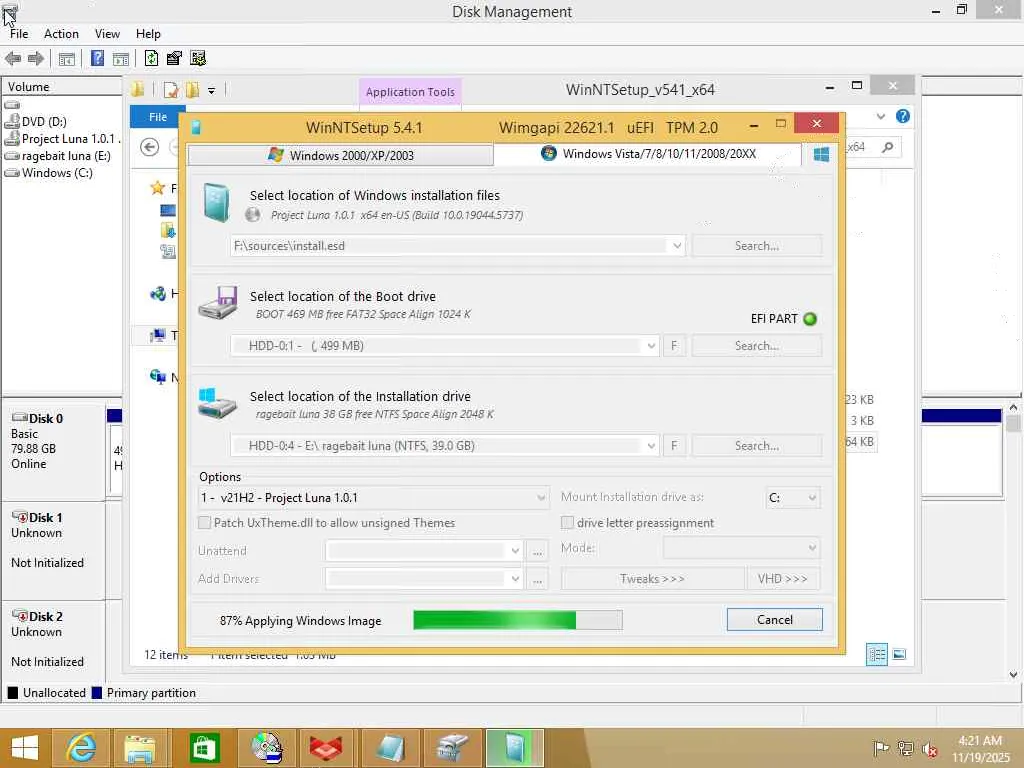1024x768 pixels.
Task: Click the Explorer search magnifier icon
Action: pos(888,147)
